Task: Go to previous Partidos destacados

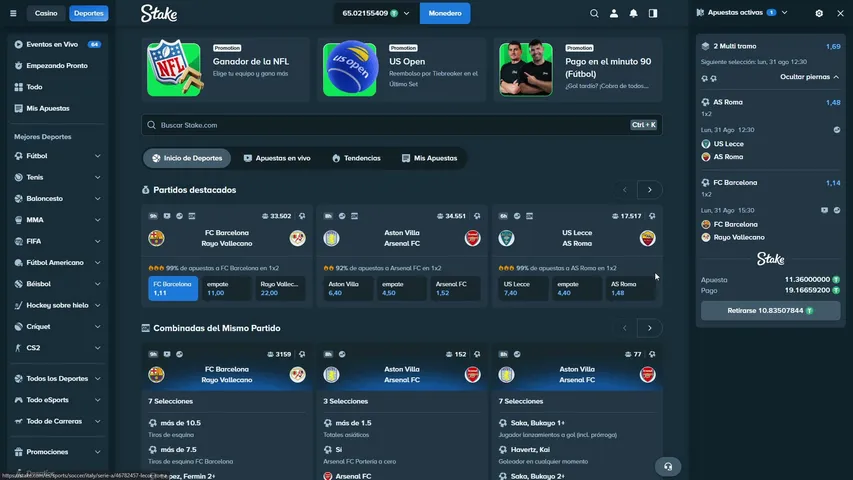Action: tap(625, 190)
